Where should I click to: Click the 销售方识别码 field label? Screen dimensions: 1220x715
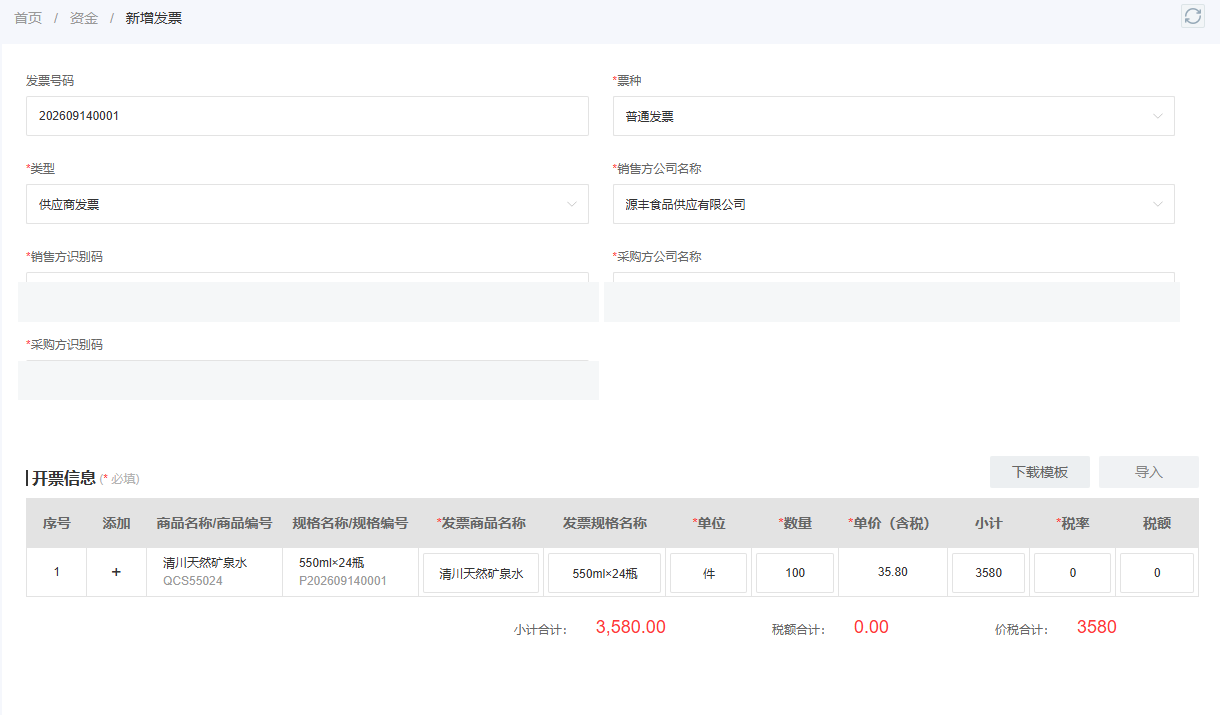64,257
